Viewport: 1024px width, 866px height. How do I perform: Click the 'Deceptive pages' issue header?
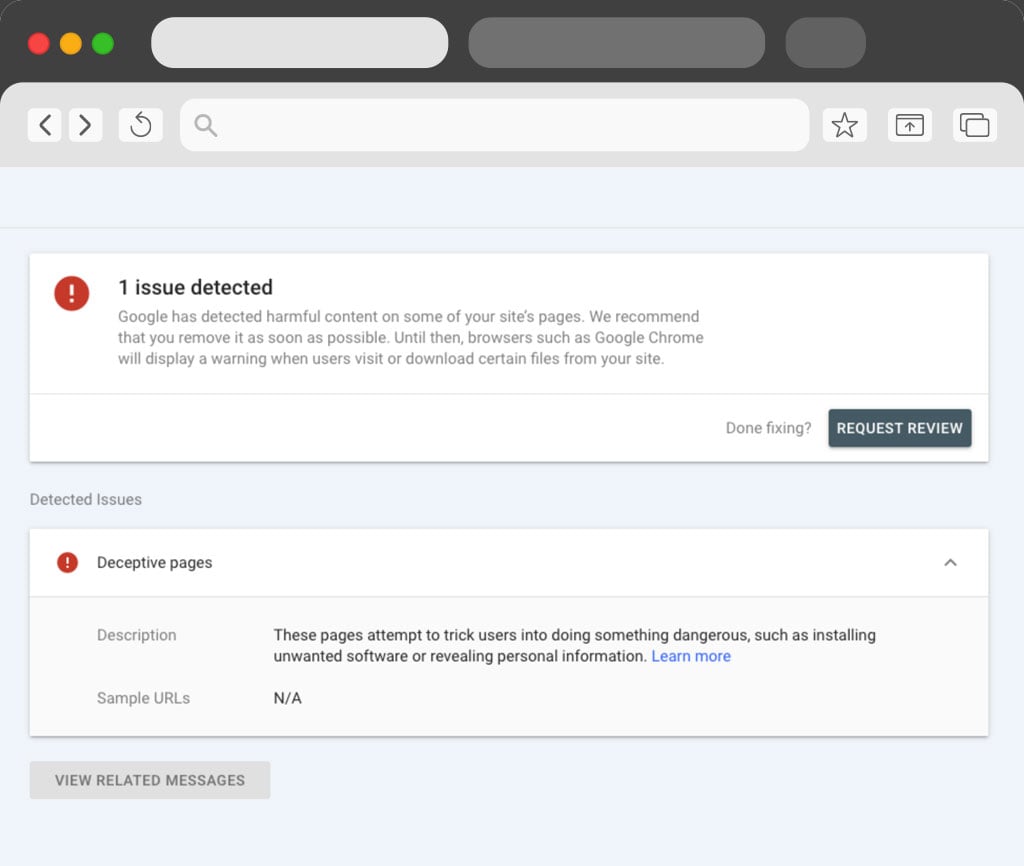154,563
